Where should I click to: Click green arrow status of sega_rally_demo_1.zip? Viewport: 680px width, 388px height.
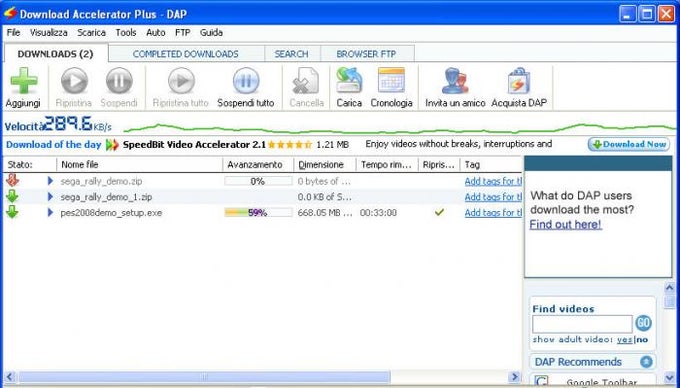[x=13, y=196]
